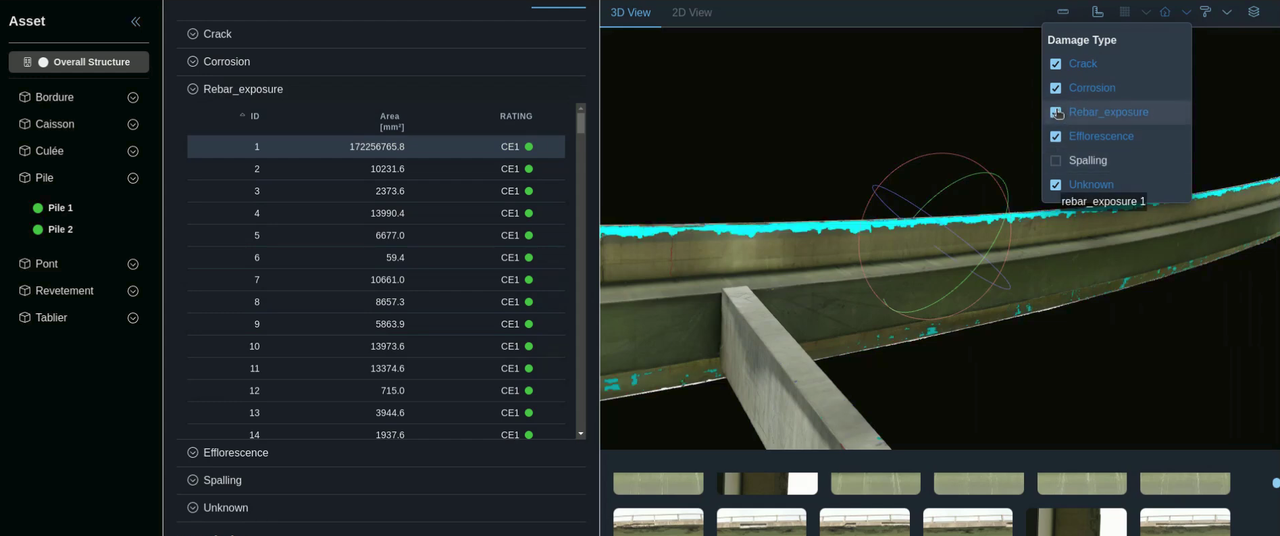Sort table by RATING column header
The width and height of the screenshot is (1280, 536).
pos(516,116)
